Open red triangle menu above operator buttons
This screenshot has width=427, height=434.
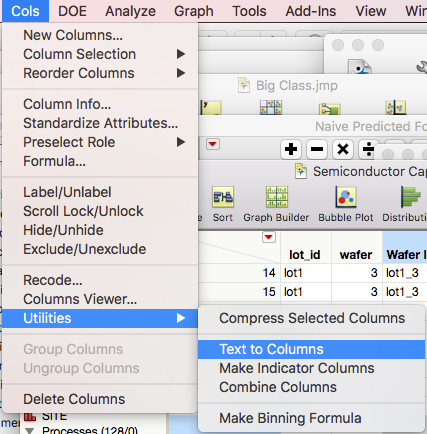point(213,144)
